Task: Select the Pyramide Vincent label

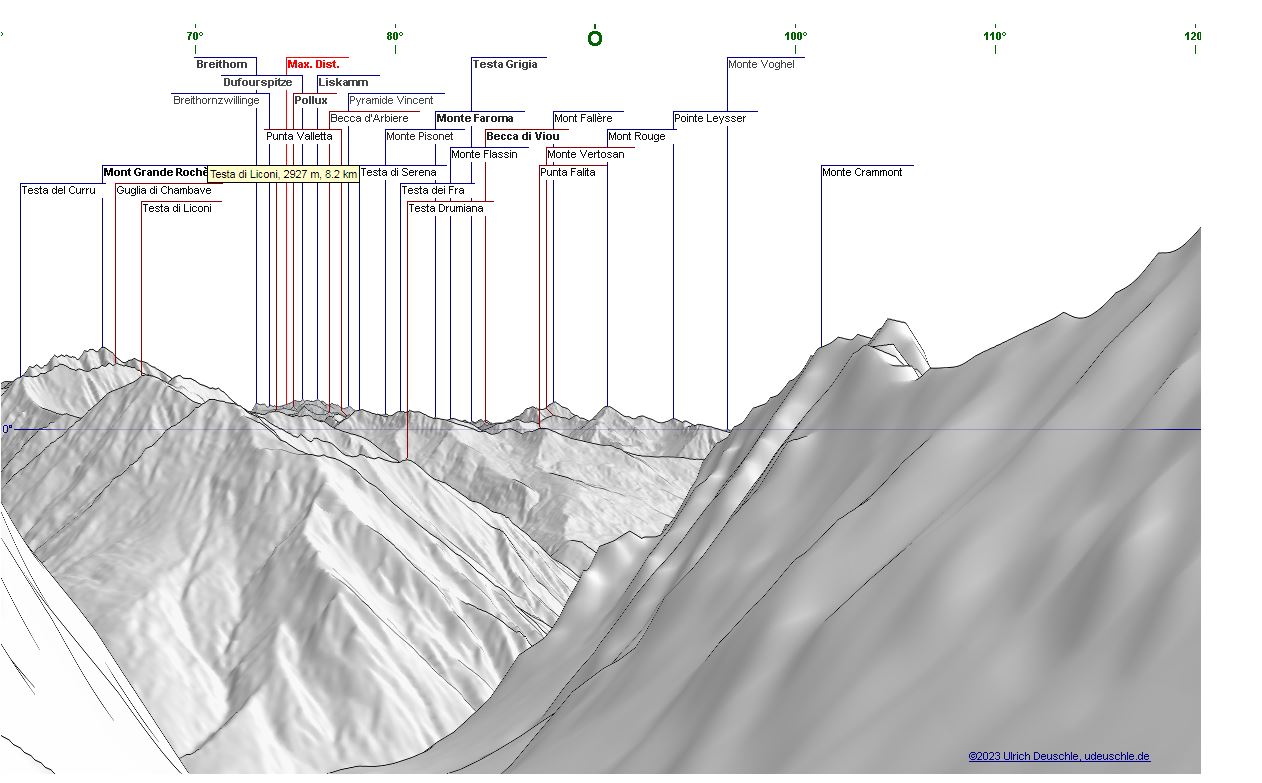Action: coord(390,100)
